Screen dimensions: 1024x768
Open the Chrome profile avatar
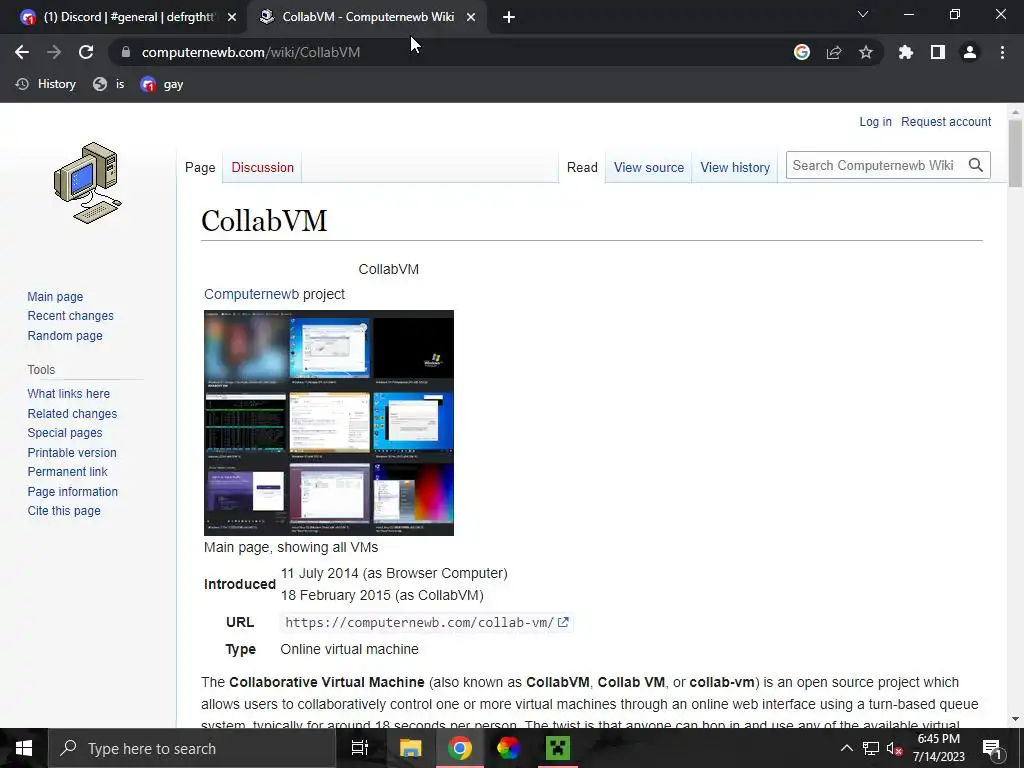(x=970, y=52)
